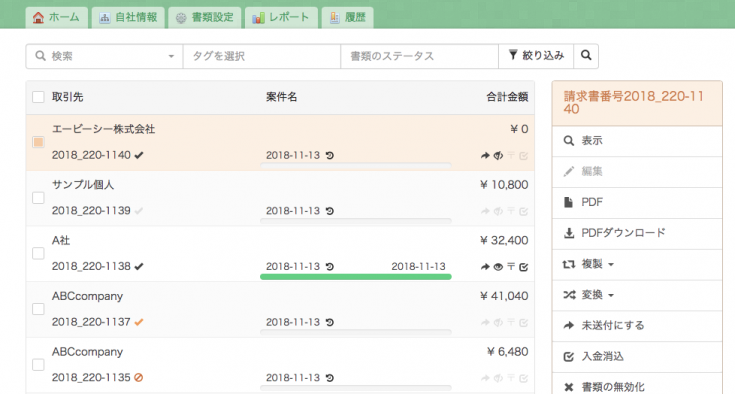
Task: Click the payment check icon in 2018_220-1137 row
Action: [524, 323]
